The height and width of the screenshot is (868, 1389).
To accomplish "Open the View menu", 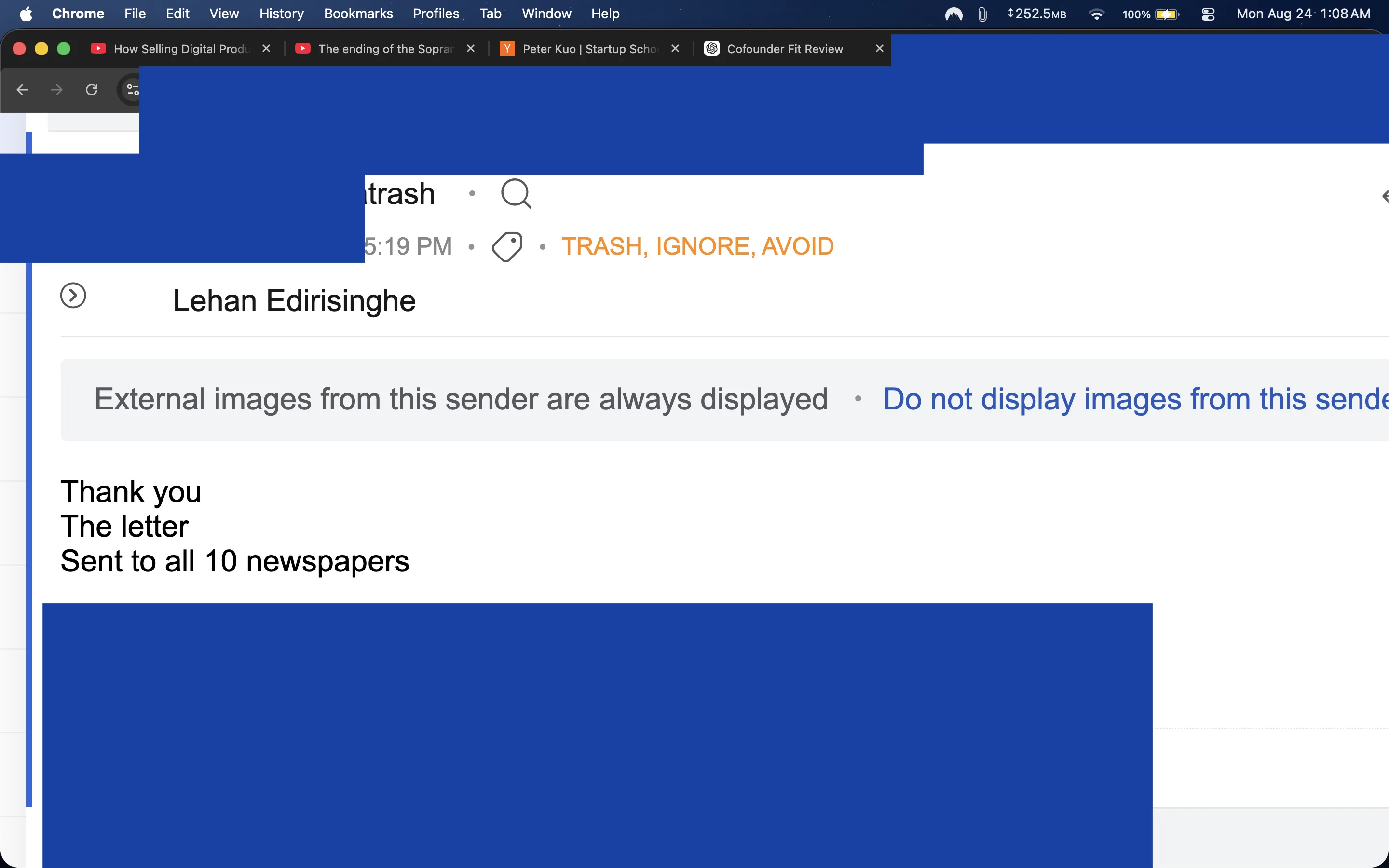I will (224, 14).
